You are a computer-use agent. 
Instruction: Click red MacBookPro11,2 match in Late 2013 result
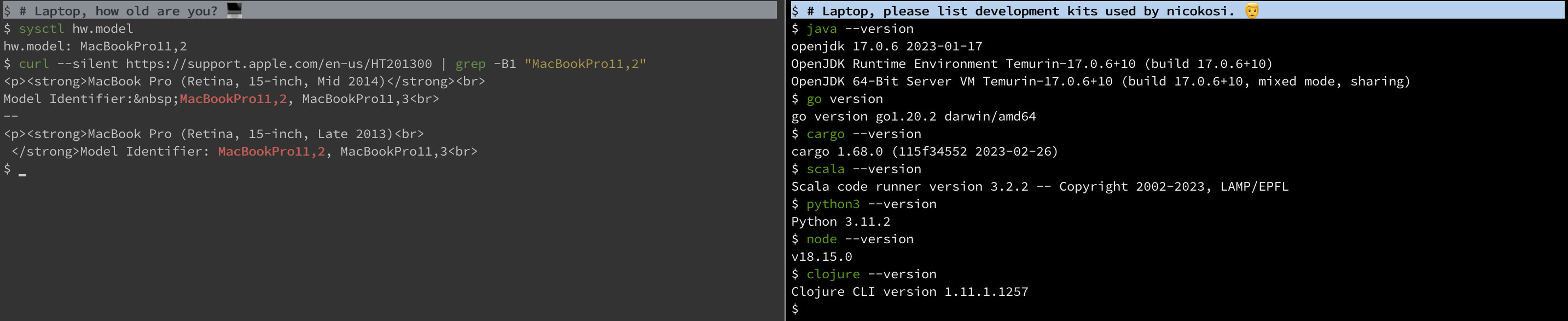point(271,152)
